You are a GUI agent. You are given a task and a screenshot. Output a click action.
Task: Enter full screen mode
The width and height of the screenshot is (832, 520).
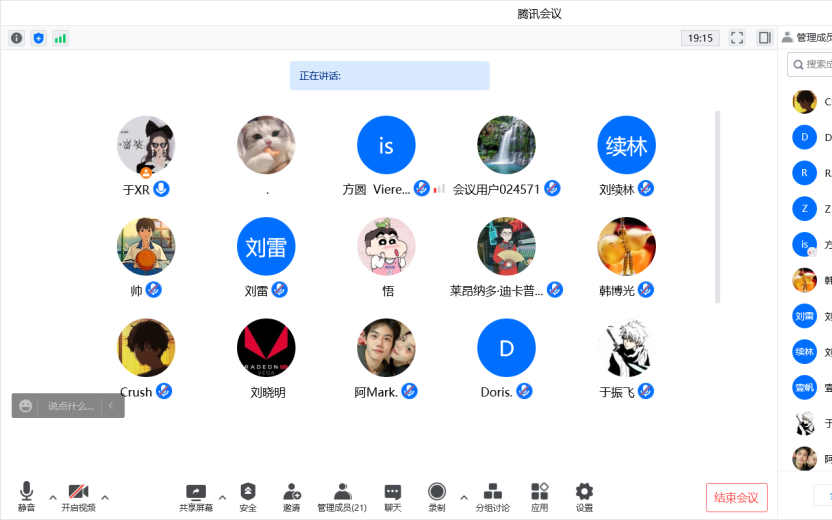tap(737, 38)
